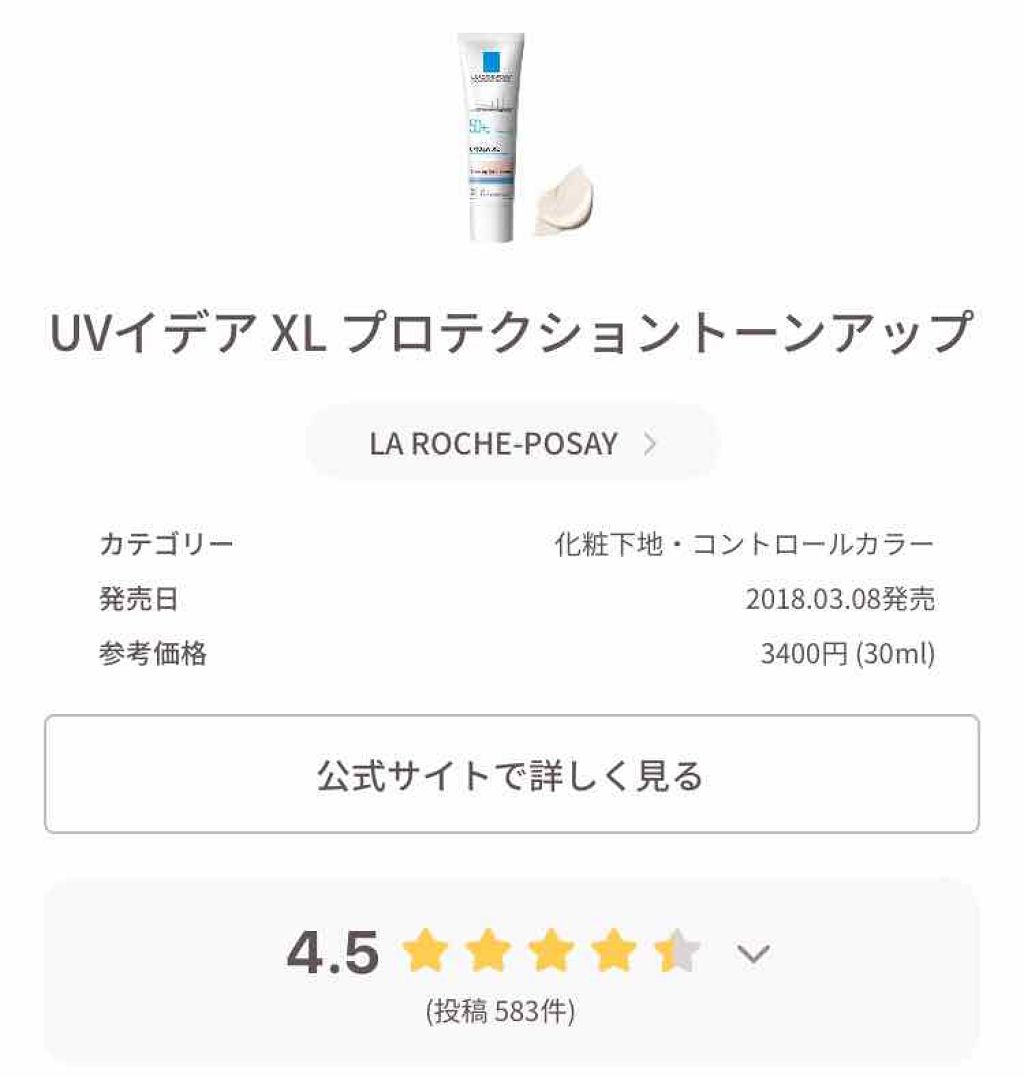The image size is (1024, 1077).
Task: Click the カテゴリー label
Action: 167,544
